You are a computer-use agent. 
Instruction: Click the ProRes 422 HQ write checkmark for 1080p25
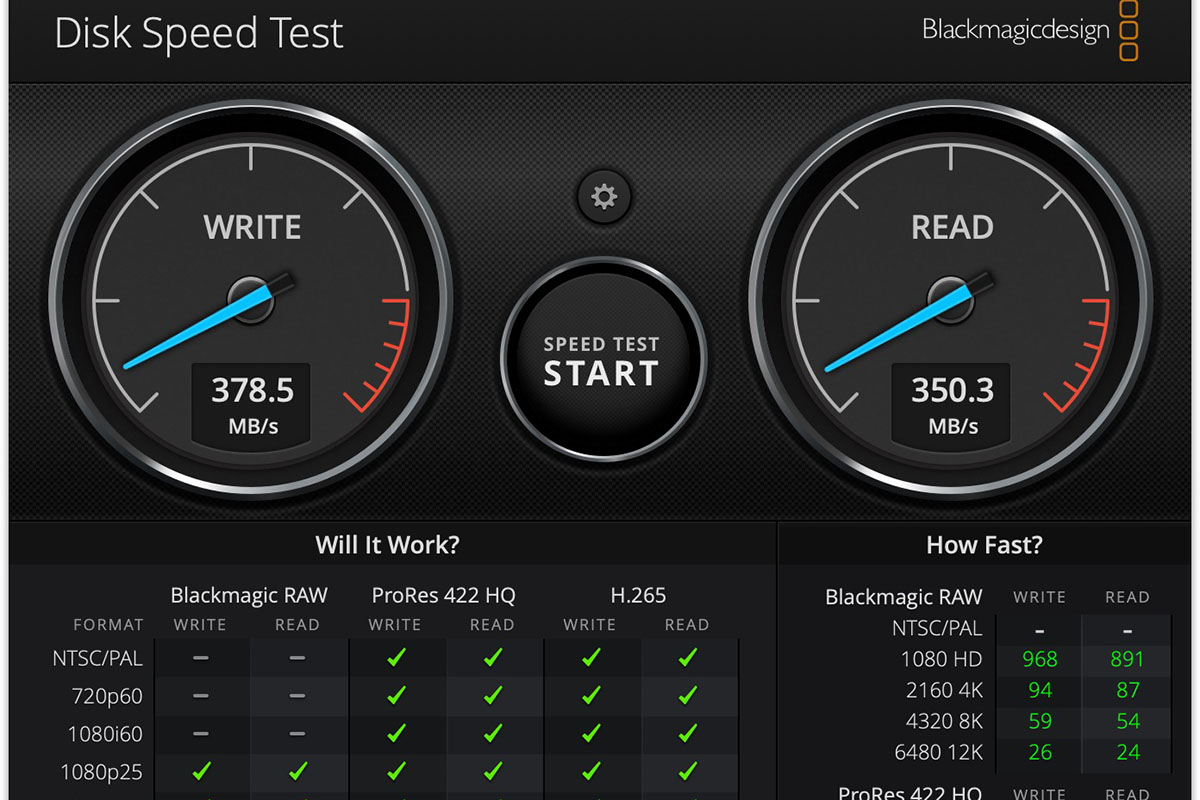396,771
